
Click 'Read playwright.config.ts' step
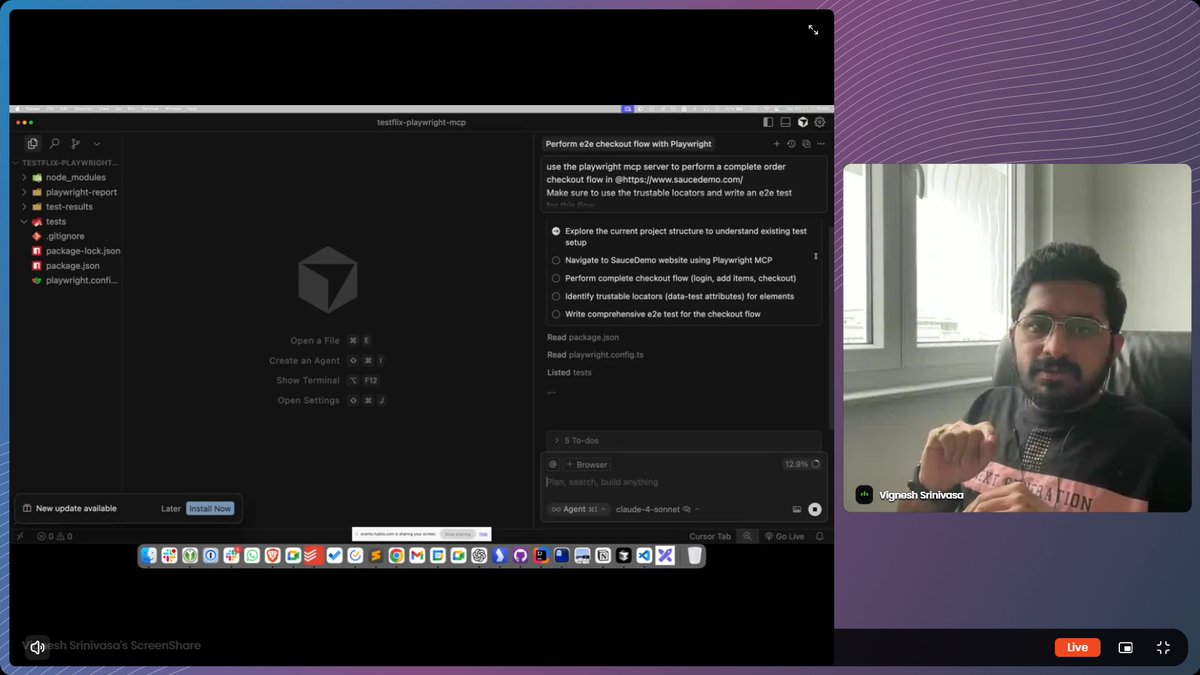tap(595, 355)
